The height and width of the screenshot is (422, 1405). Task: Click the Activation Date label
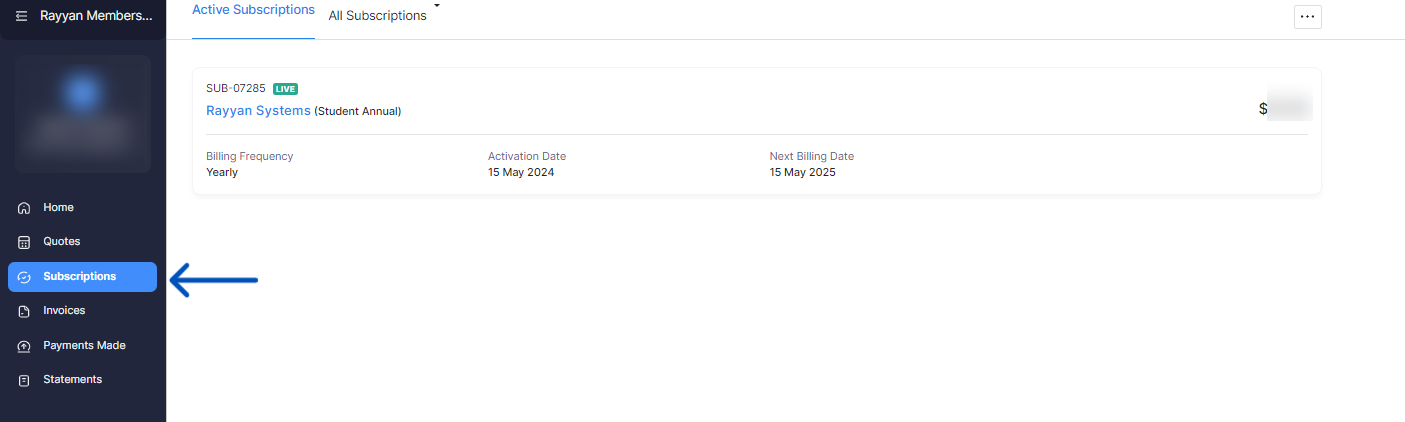click(527, 156)
